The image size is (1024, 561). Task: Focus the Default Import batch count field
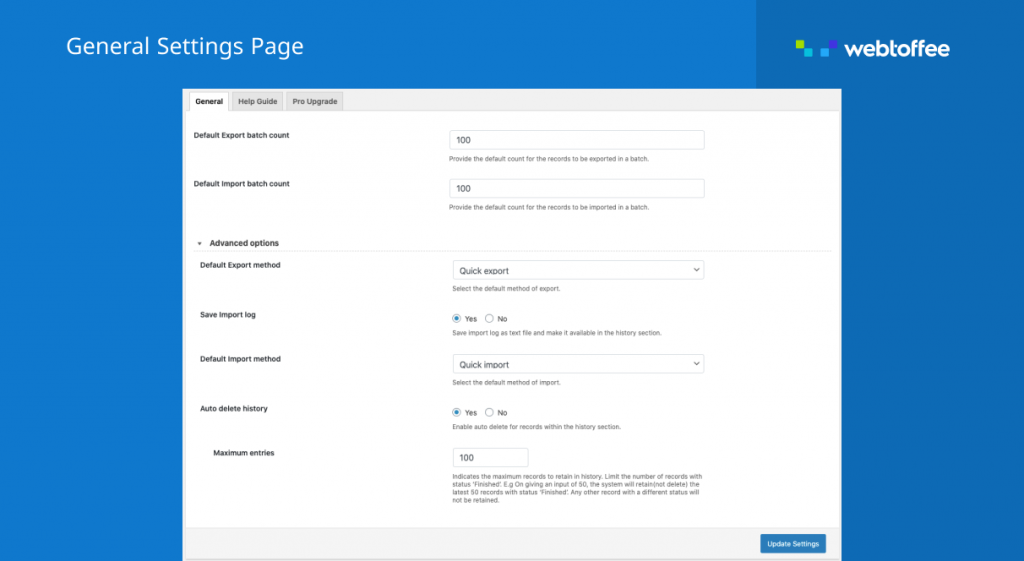[x=577, y=188]
